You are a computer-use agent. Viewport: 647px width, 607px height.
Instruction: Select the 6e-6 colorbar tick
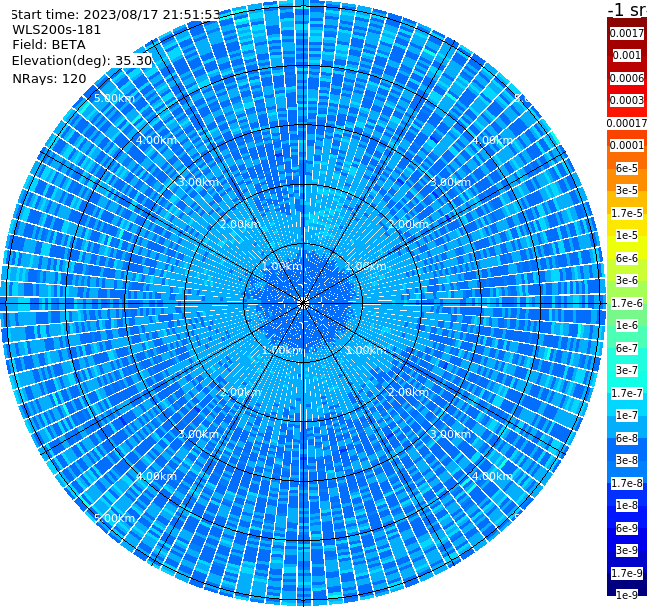[x=627, y=258]
